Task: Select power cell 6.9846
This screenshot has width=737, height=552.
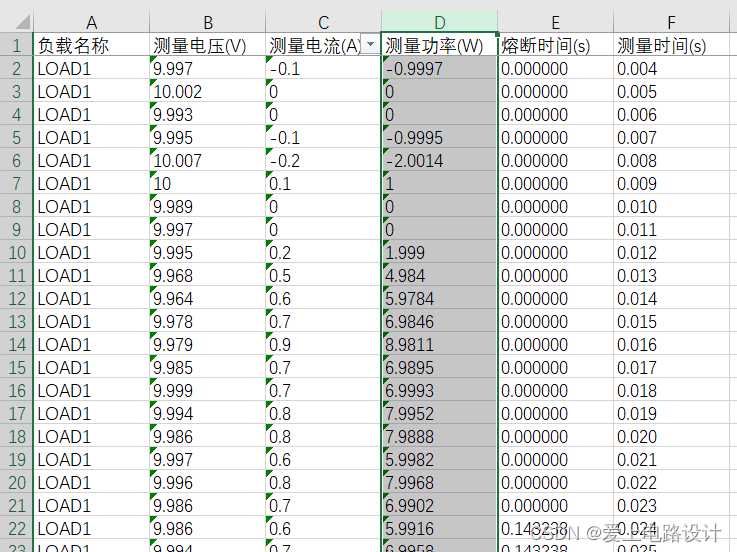Action: (439, 322)
